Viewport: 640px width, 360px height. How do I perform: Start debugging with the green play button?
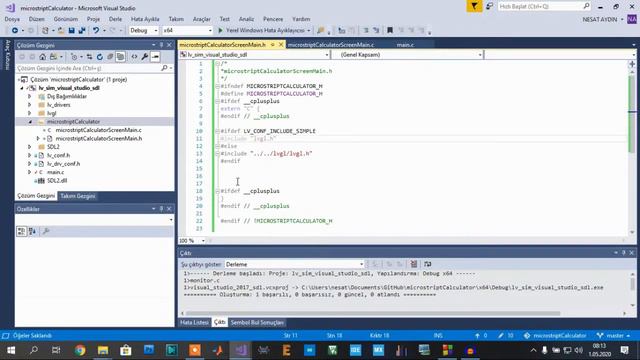click(x=220, y=31)
